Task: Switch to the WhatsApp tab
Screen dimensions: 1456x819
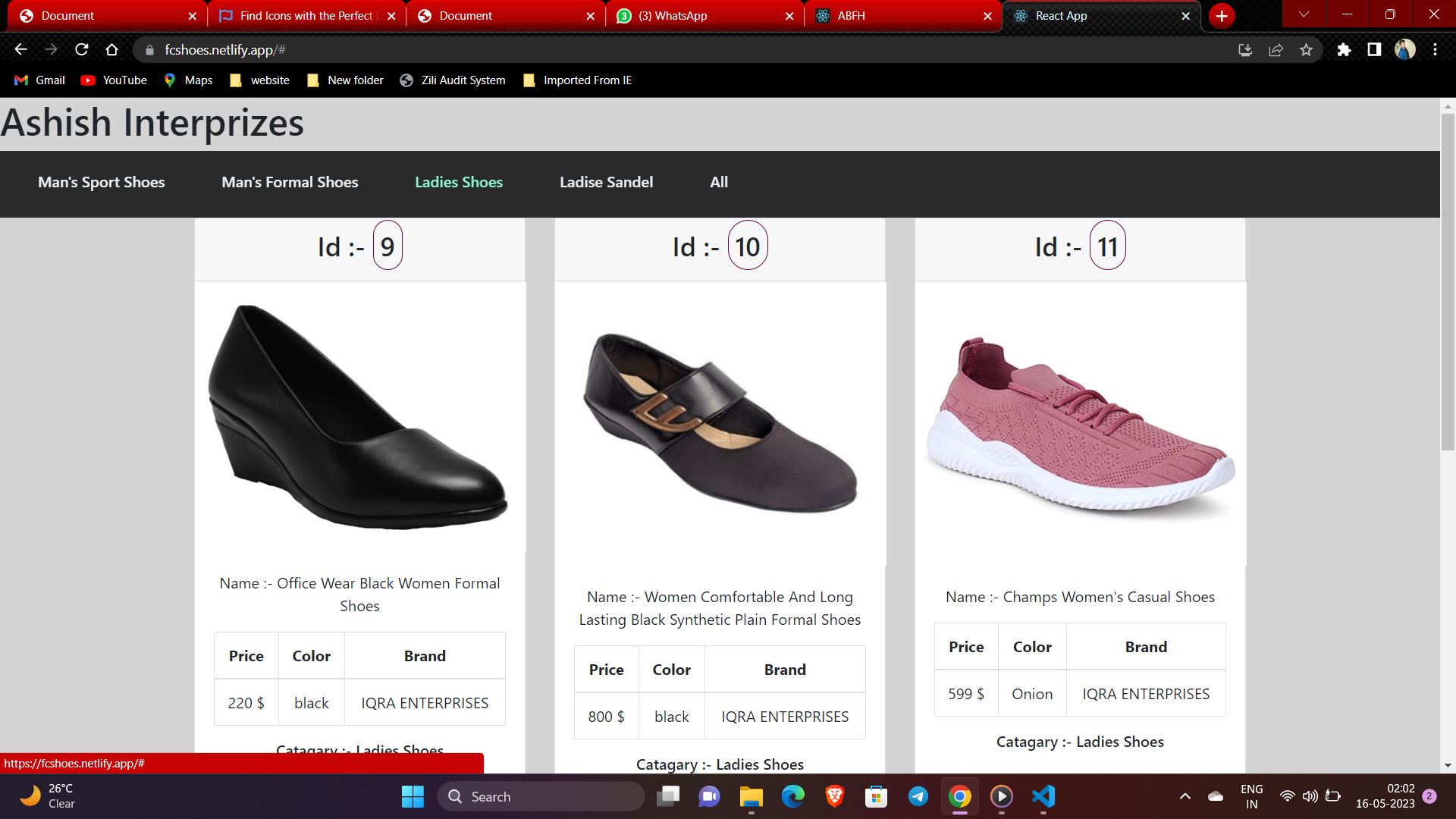Action: [673, 16]
